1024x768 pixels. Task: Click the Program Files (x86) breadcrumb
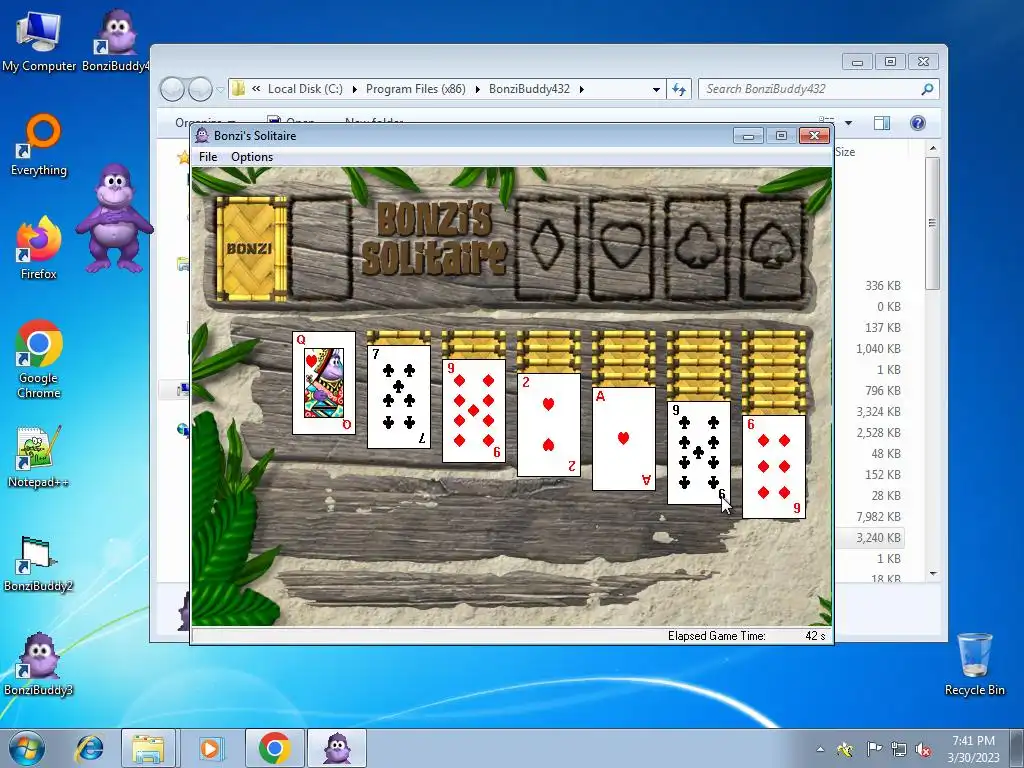tap(415, 89)
